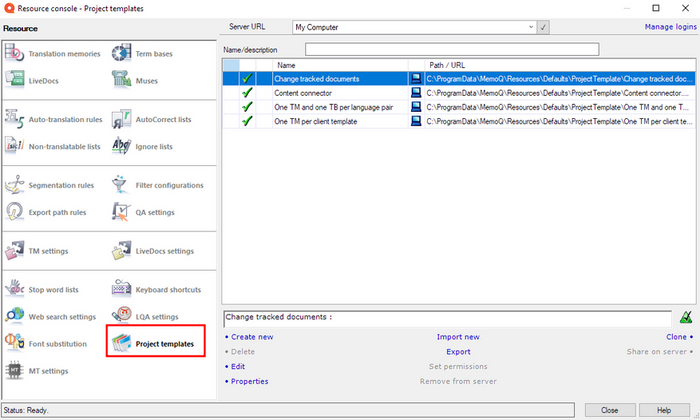Select Project templates icon
This screenshot has height=420, width=700.
tap(121, 343)
